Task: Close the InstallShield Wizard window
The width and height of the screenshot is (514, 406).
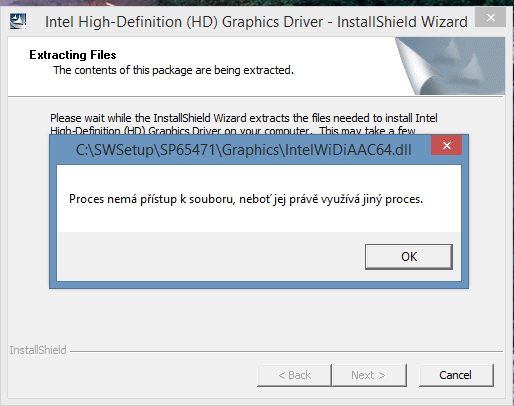Action: (490, 17)
